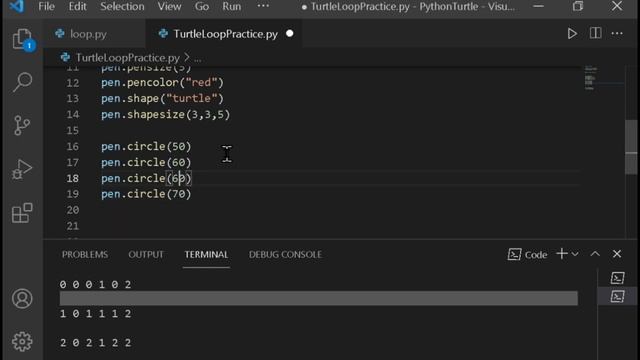Image resolution: width=640 pixels, height=360 pixels.
Task: Open the Run and Debug view icon
Action: 22,169
